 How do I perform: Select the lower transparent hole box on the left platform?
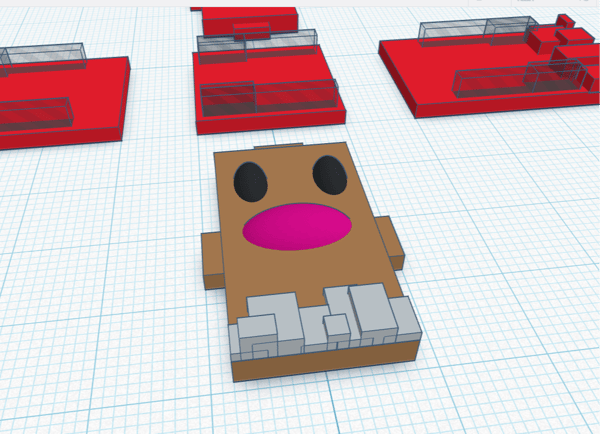tap(35, 115)
